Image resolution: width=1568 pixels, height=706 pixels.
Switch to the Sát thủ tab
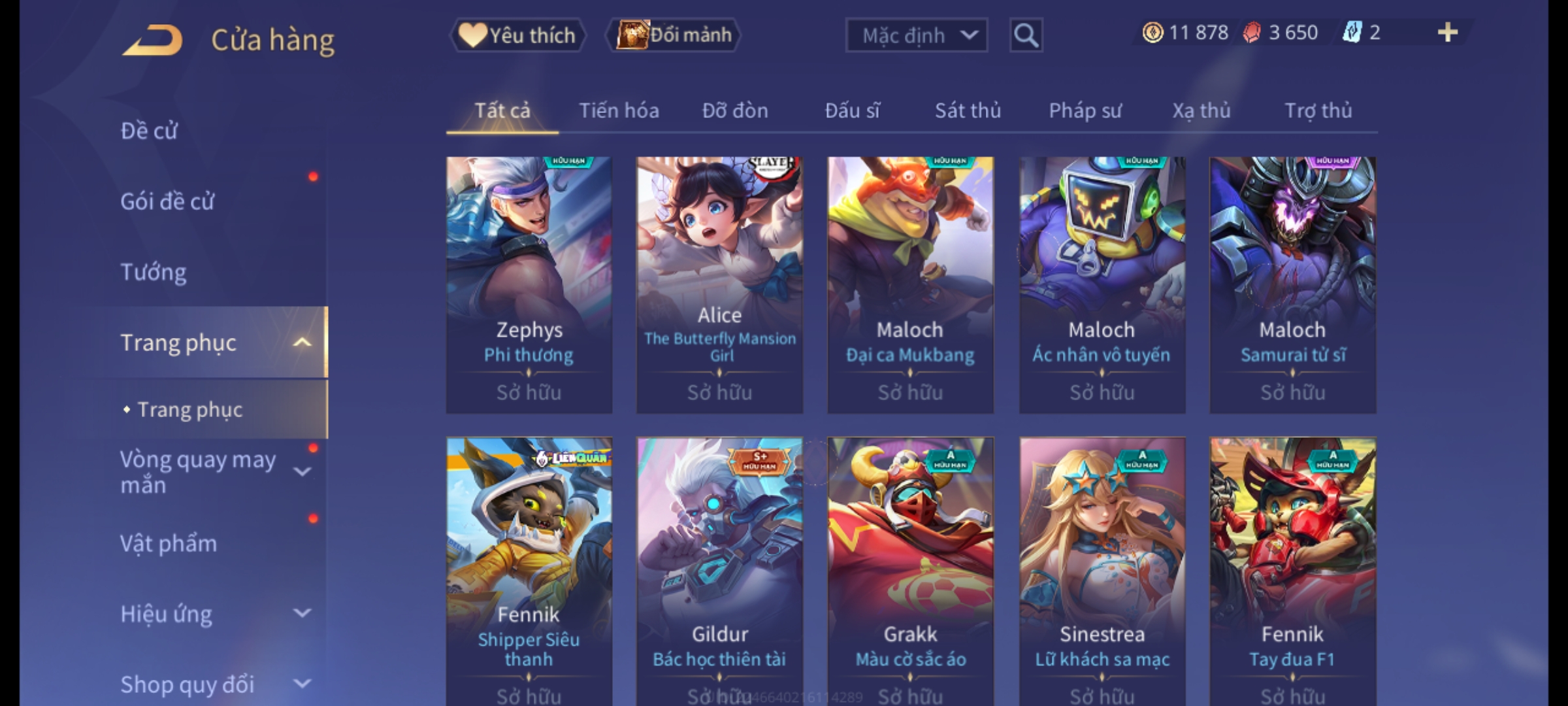[968, 110]
